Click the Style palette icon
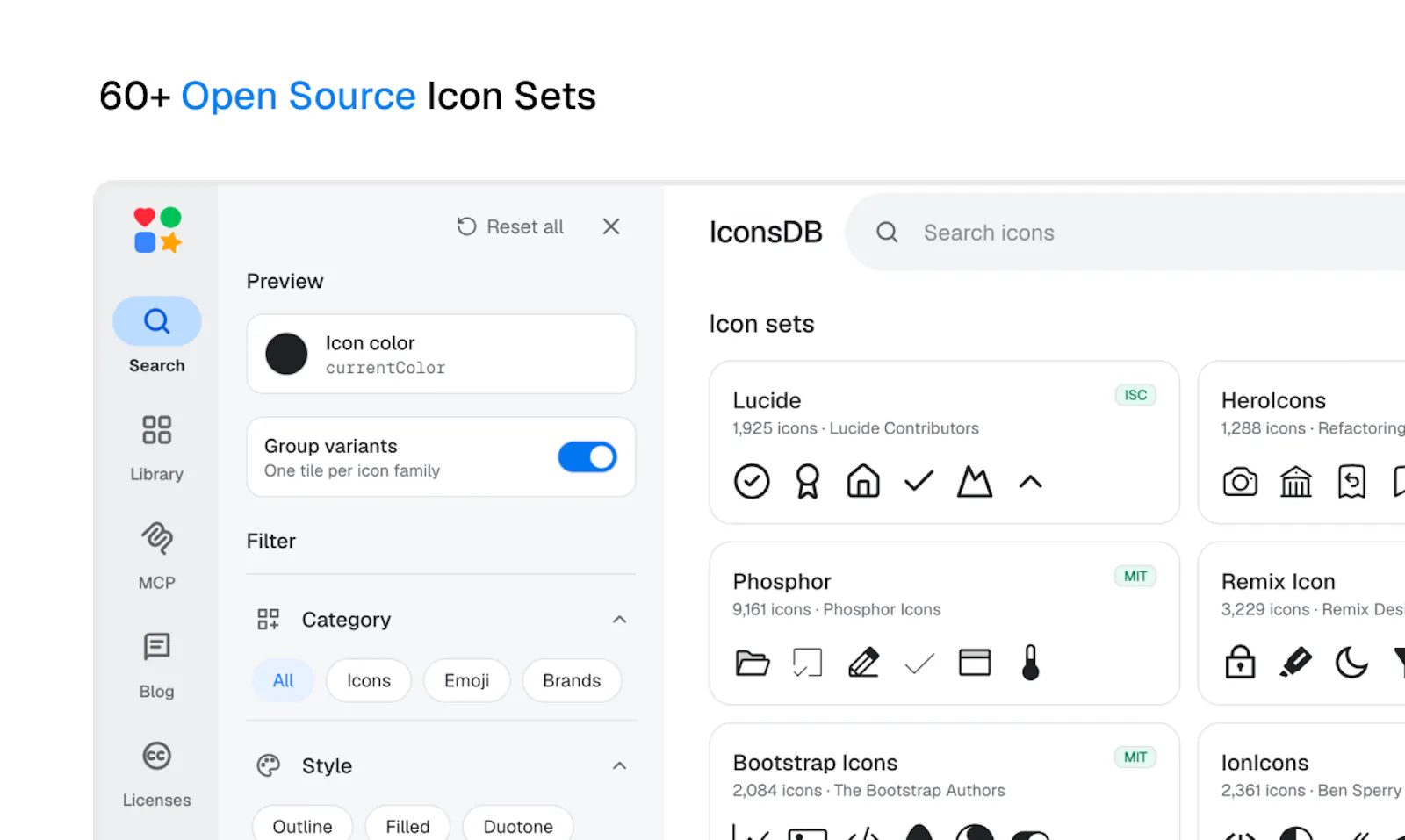 (x=268, y=765)
